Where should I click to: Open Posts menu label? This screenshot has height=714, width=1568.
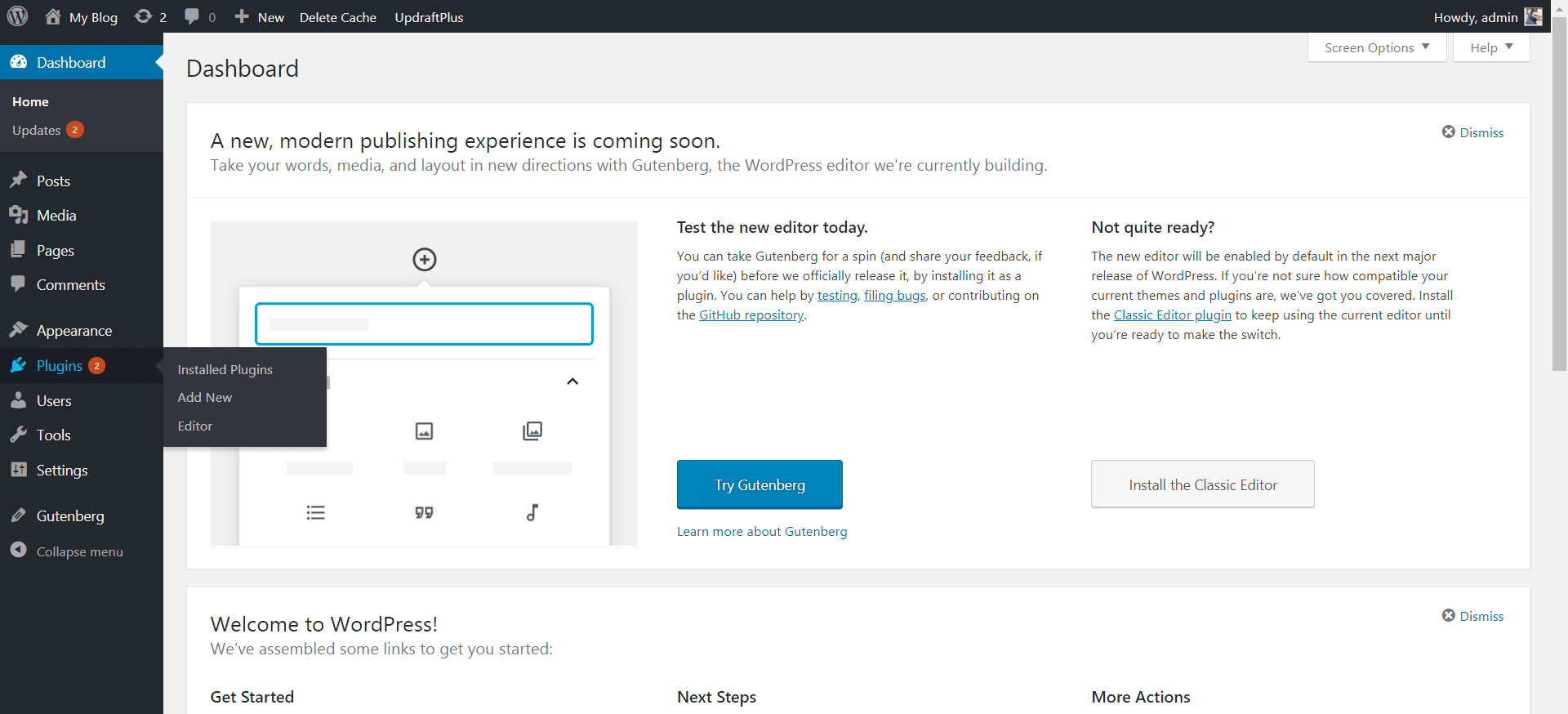53,181
